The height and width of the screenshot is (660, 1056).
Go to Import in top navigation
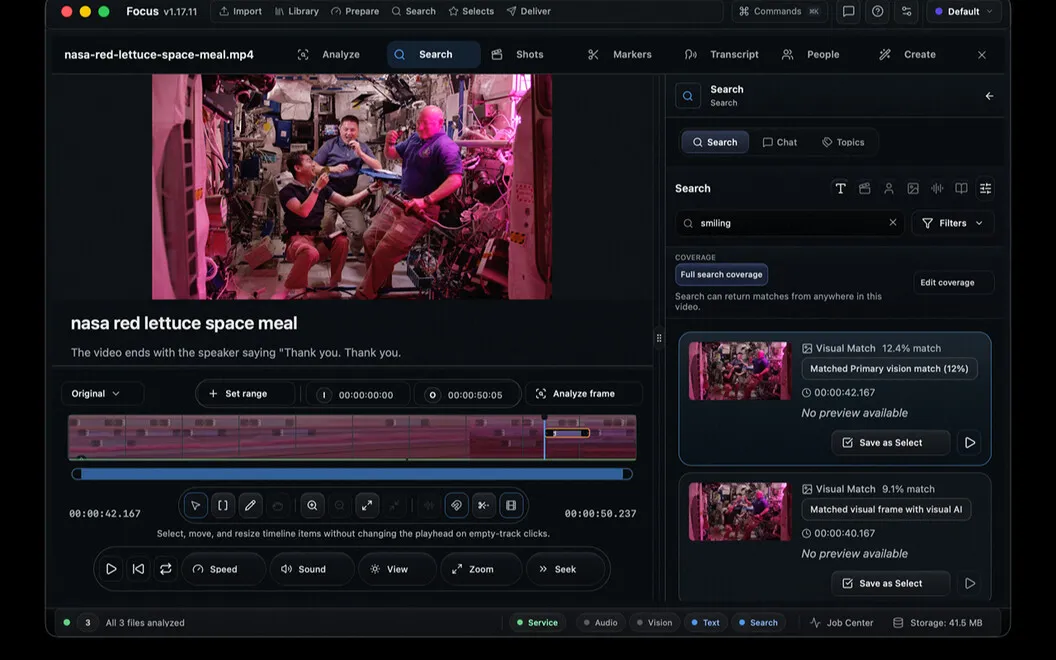point(240,11)
